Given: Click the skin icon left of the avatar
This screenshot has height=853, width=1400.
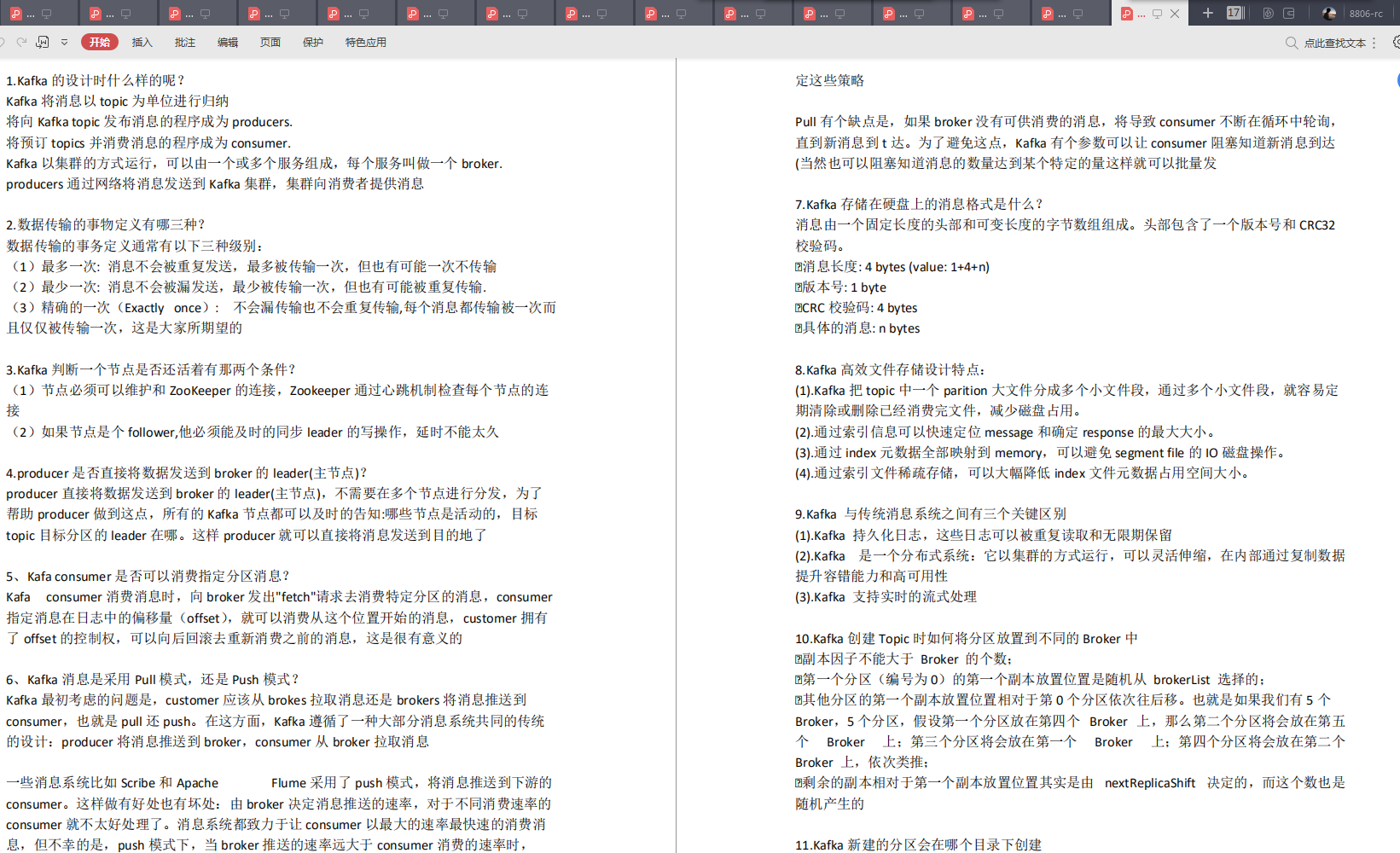Looking at the screenshot, I should pos(1269,13).
